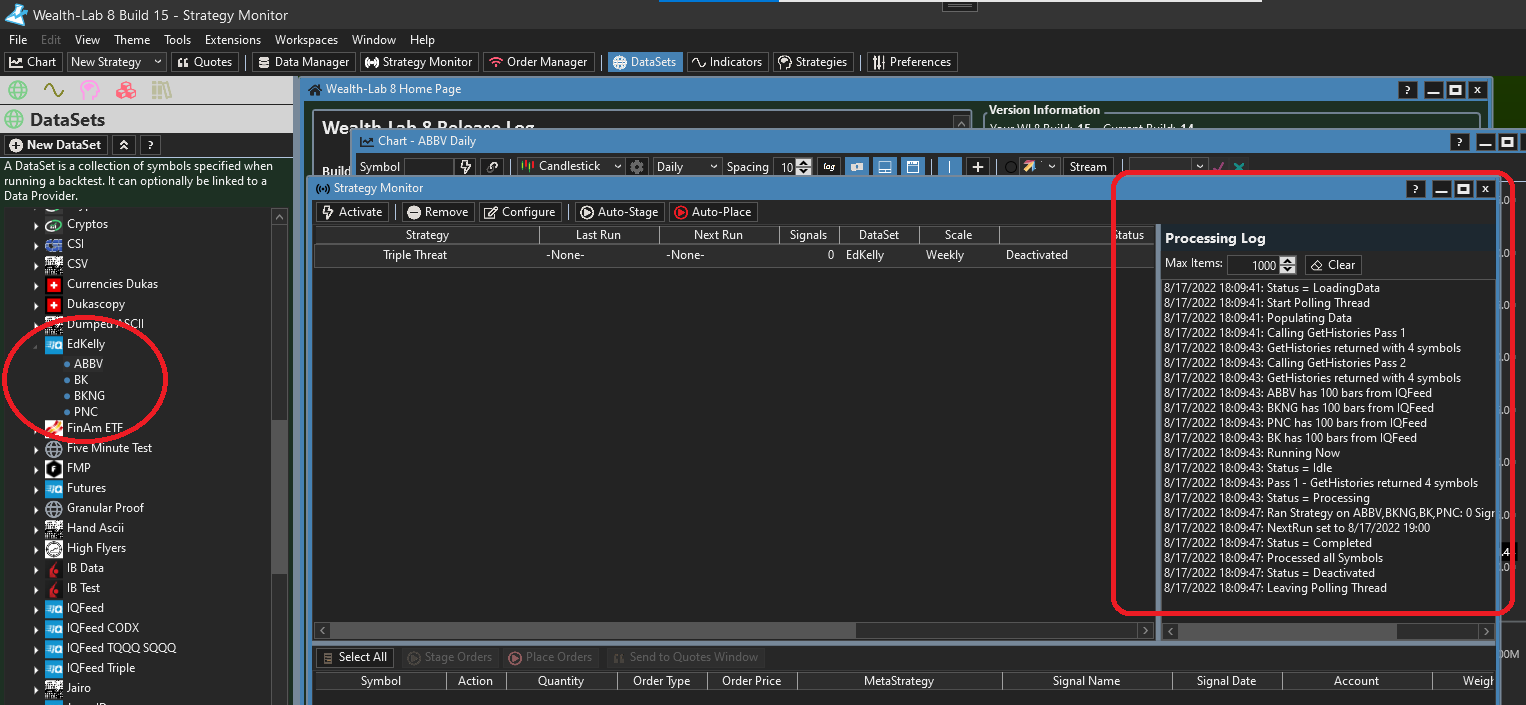Click the Max Items value field
Viewport: 1526px width, 705px height.
coord(1253,265)
